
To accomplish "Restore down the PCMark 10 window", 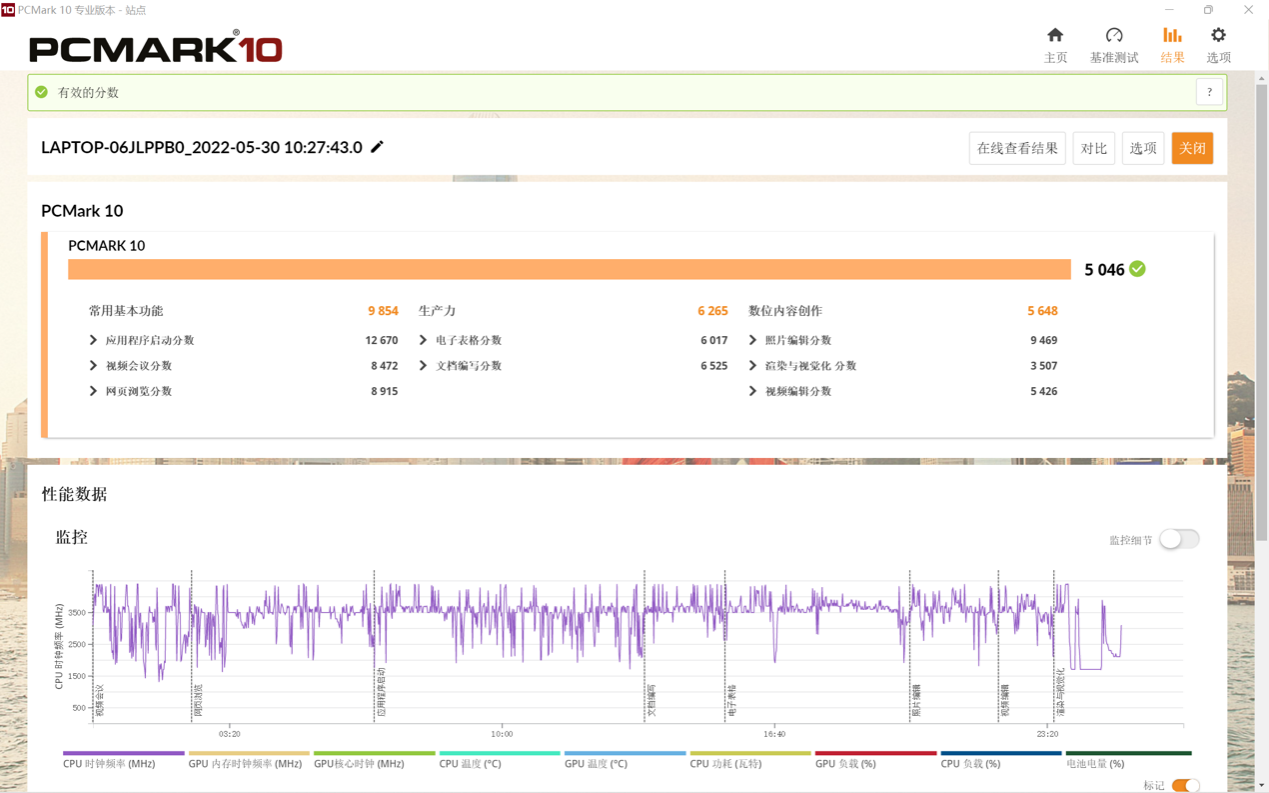I will pyautogui.click(x=1208, y=10).
